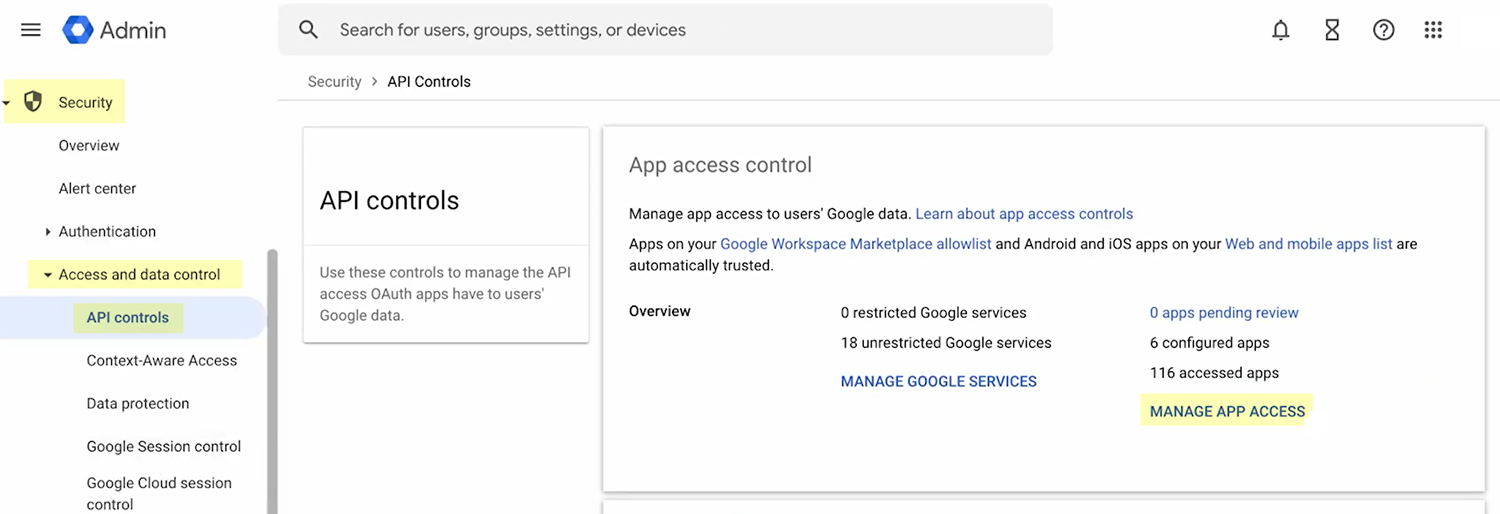Click MANAGE GOOGLE SERVICES
Screen dimensions: 1500x514
point(938,382)
